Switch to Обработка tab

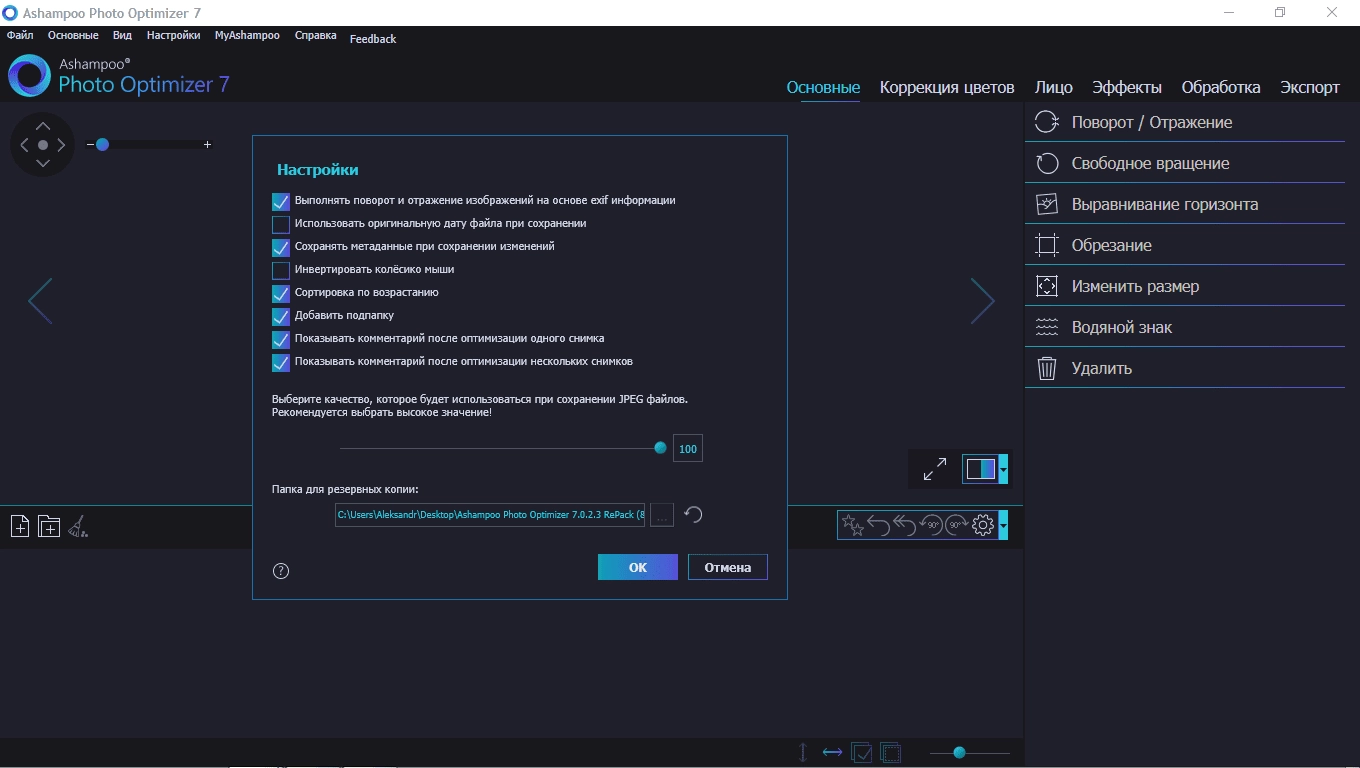(x=1221, y=87)
